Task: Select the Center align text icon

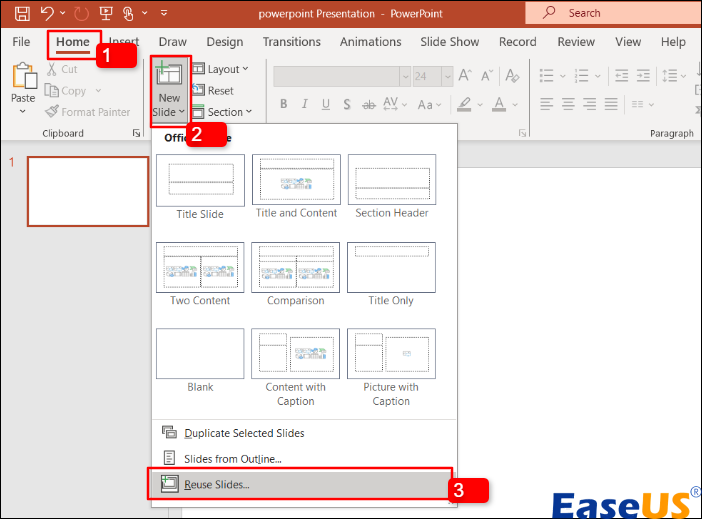Action: tap(569, 104)
